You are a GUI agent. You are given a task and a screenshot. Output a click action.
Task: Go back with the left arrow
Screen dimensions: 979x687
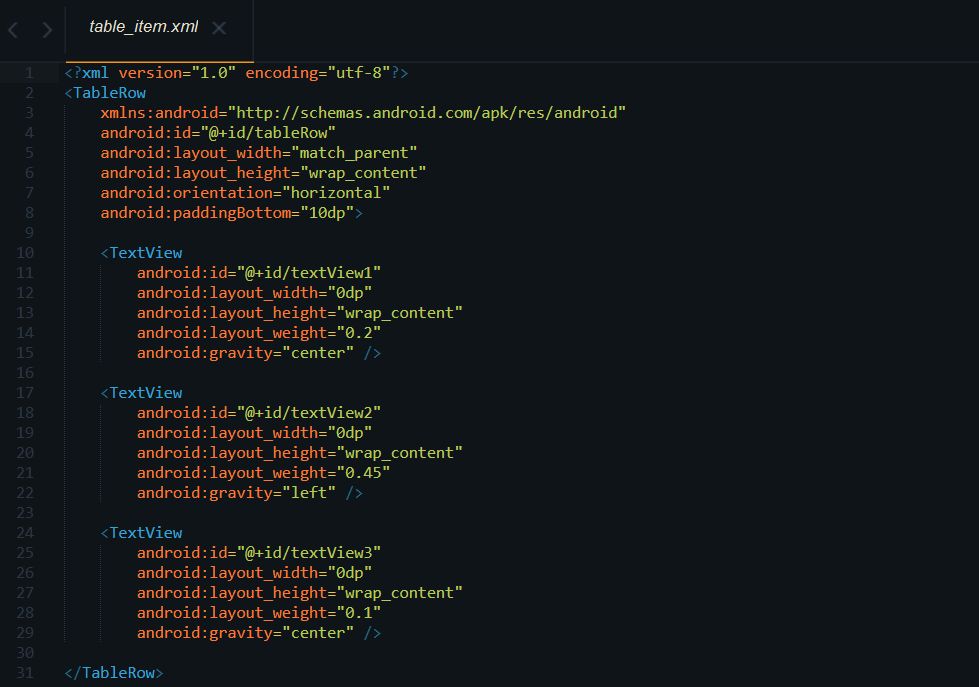[x=13, y=29]
